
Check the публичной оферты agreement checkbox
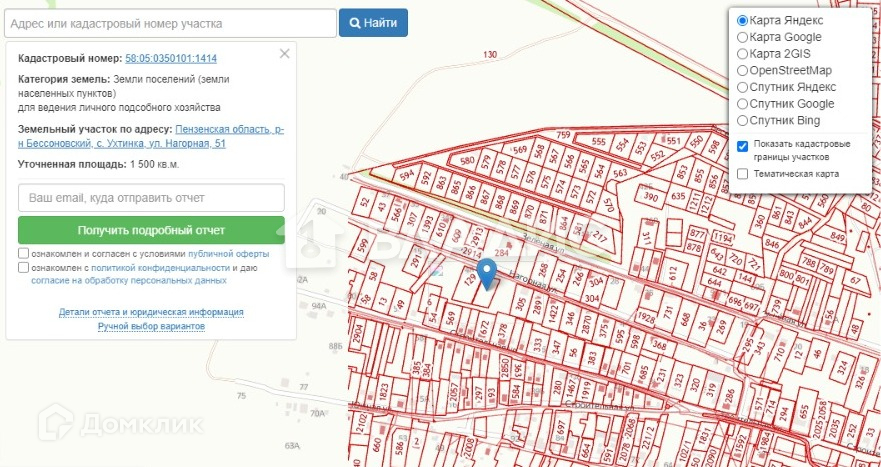click(x=23, y=253)
